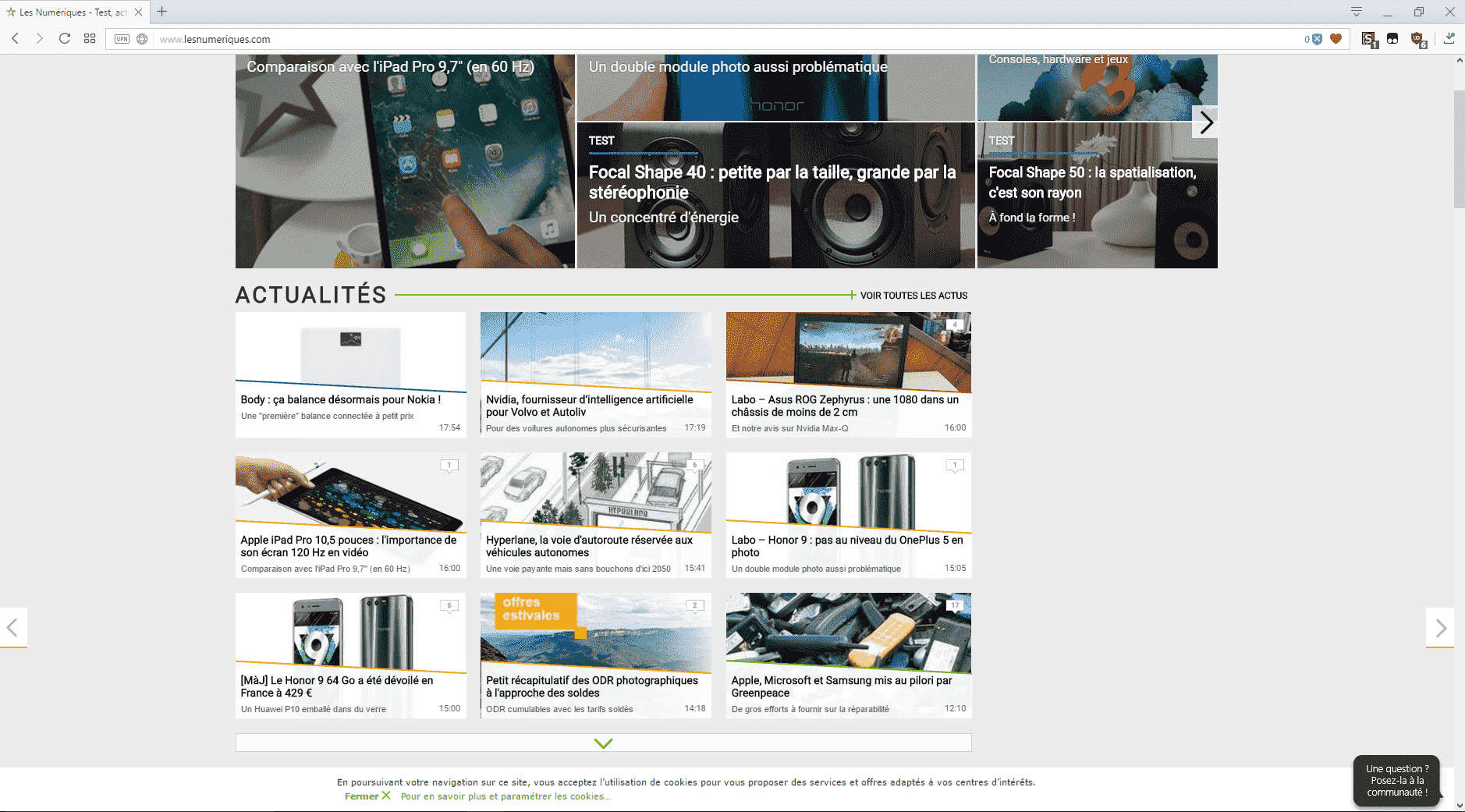The image size is (1465, 812).
Task: Click comment bubble on Hyperlane card
Action: click(x=695, y=466)
